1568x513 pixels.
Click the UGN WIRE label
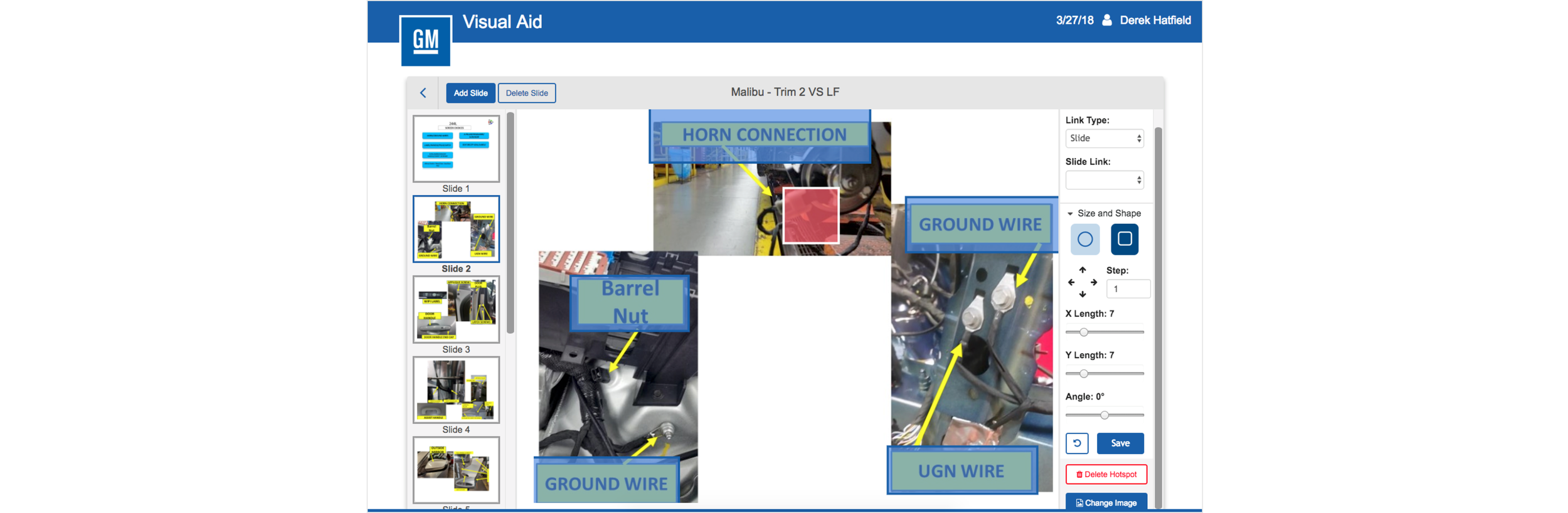pos(961,471)
